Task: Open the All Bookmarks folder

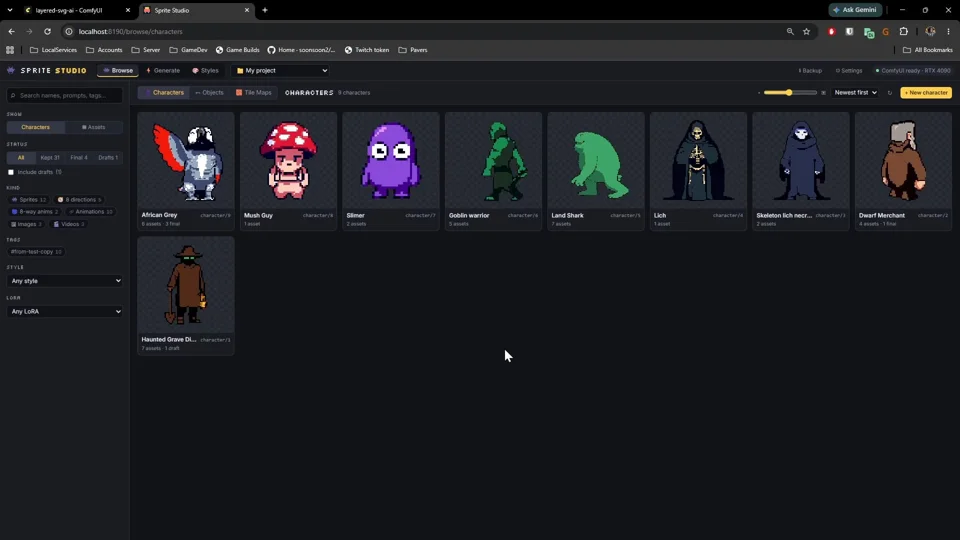Action: pyautogui.click(x=928, y=50)
